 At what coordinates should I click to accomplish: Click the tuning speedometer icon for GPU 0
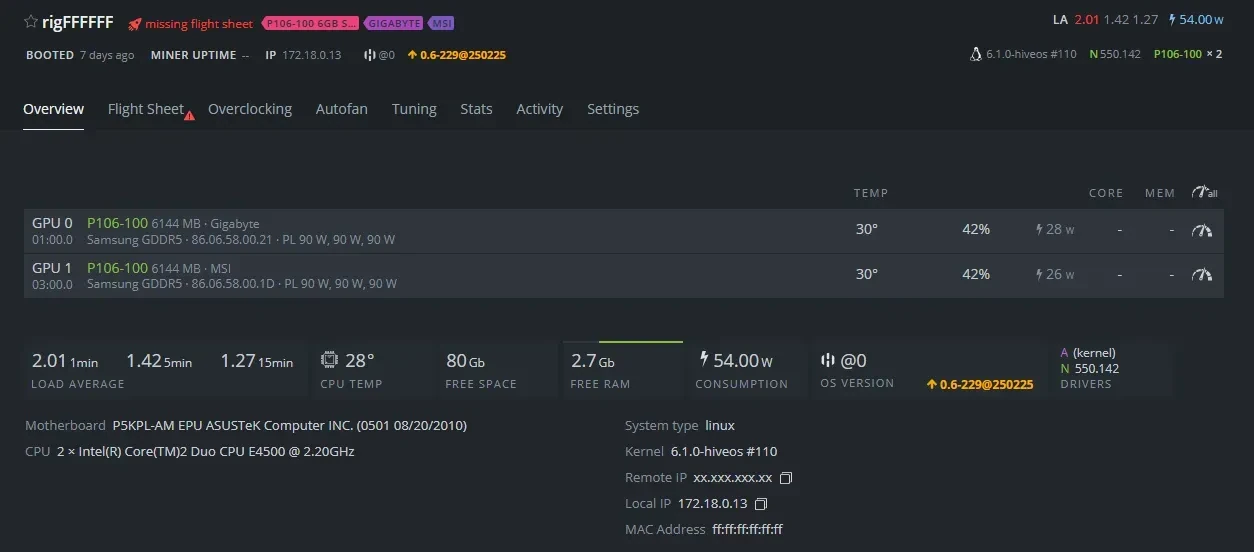coord(1202,230)
